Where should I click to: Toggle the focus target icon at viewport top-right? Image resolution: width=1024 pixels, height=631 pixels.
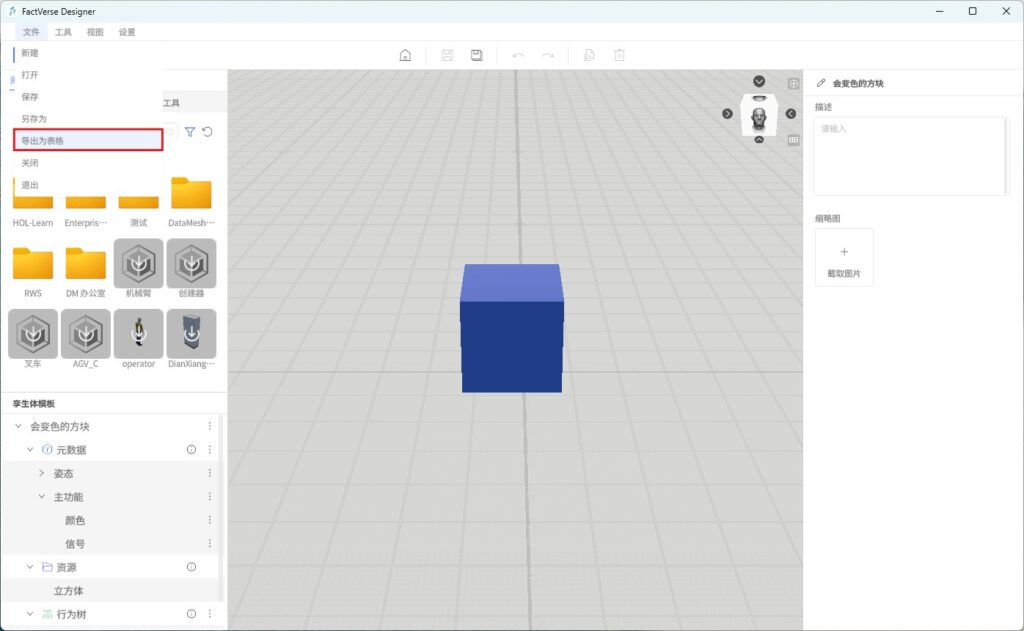[x=793, y=84]
